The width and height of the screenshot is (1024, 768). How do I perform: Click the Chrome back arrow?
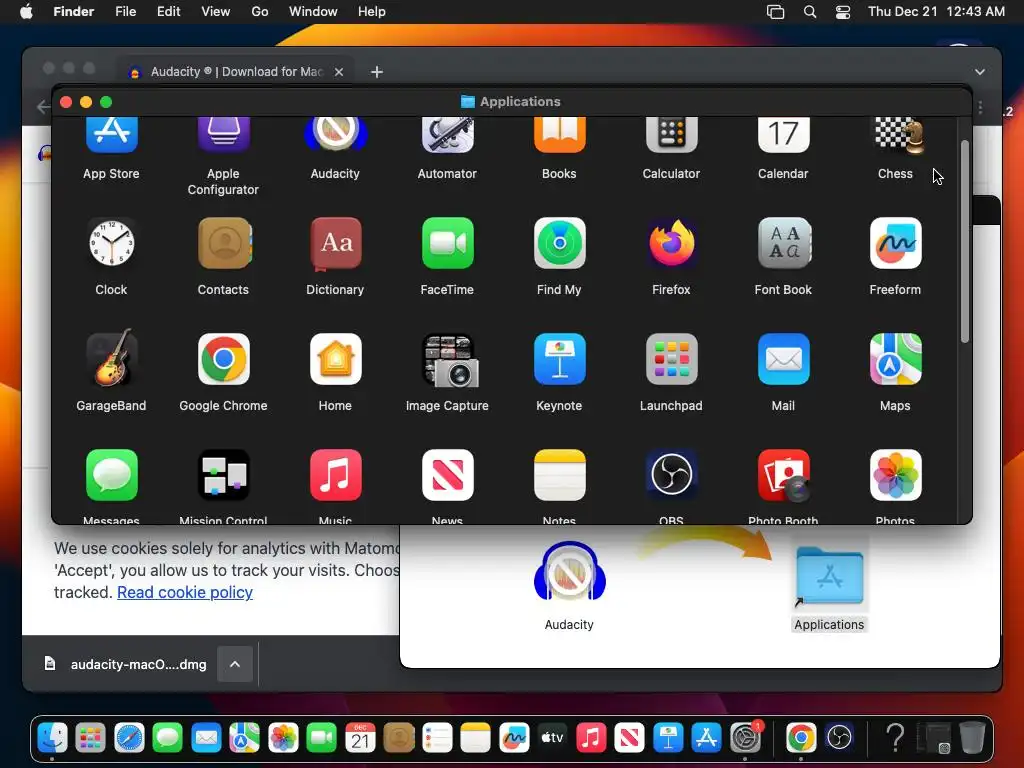(x=43, y=106)
